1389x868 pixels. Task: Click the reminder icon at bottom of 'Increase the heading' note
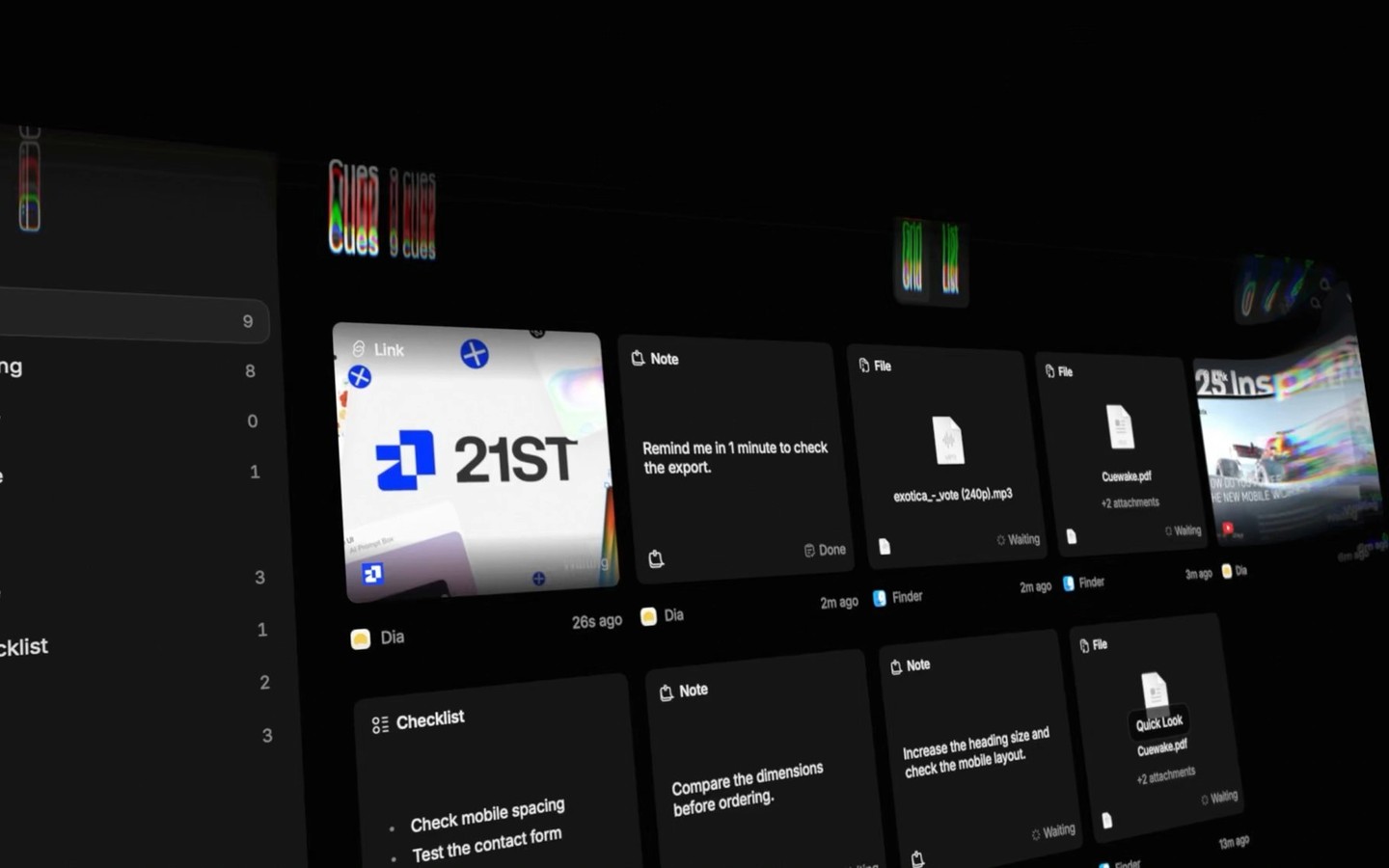pyautogui.click(x=917, y=858)
